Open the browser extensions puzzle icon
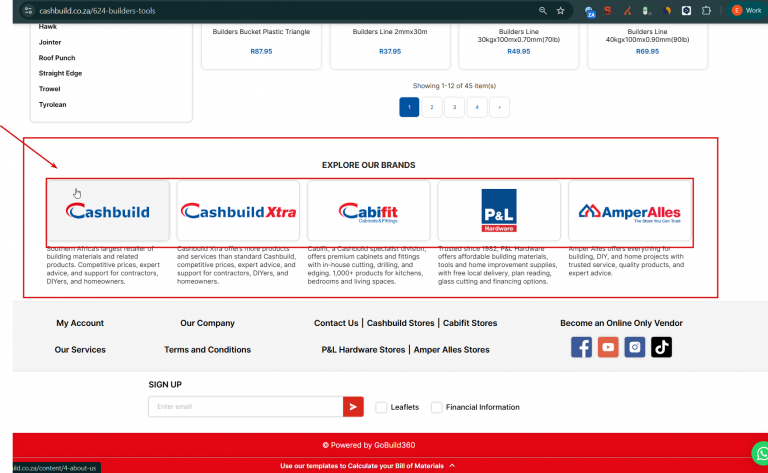This screenshot has height=473, width=768. click(706, 11)
